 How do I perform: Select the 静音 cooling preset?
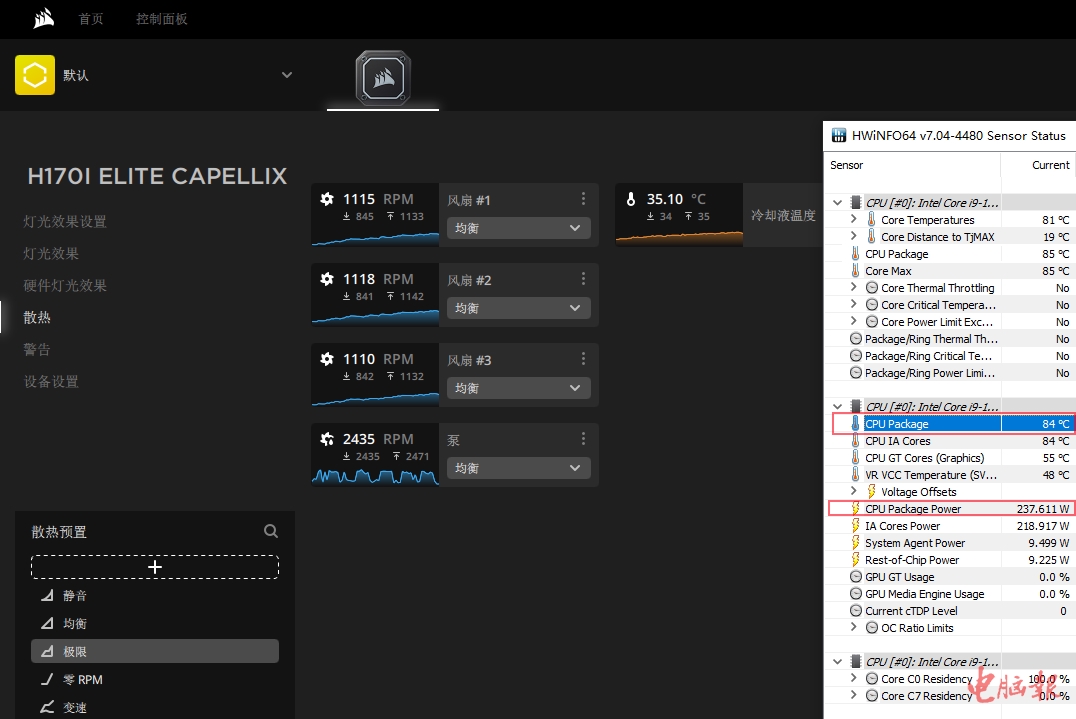point(75,596)
